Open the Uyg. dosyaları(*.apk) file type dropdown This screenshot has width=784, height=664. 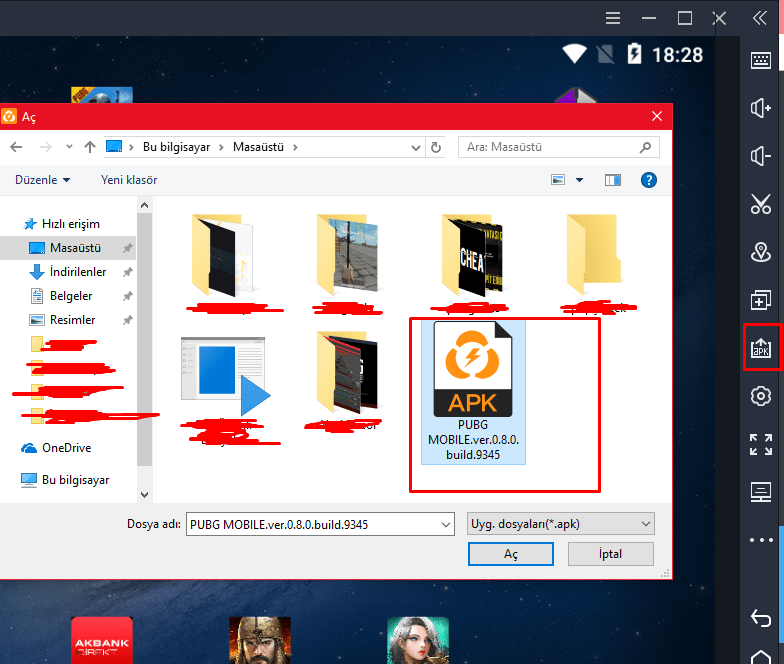click(x=560, y=524)
